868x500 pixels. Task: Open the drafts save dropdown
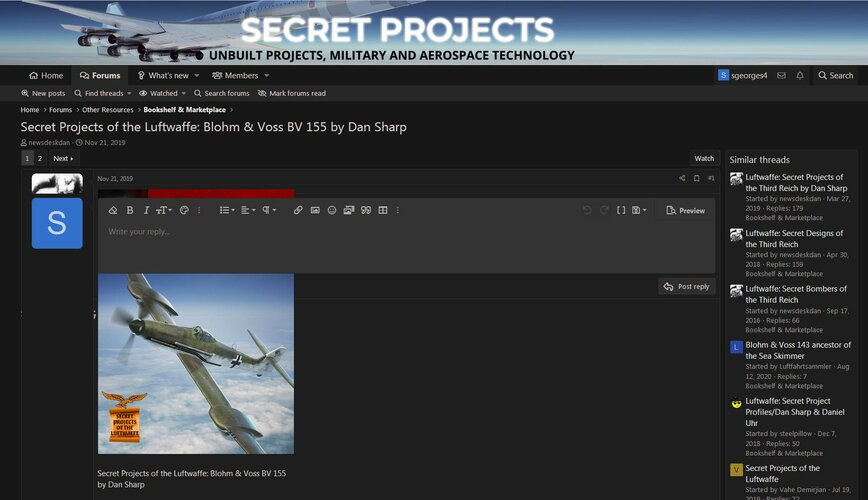click(x=639, y=210)
